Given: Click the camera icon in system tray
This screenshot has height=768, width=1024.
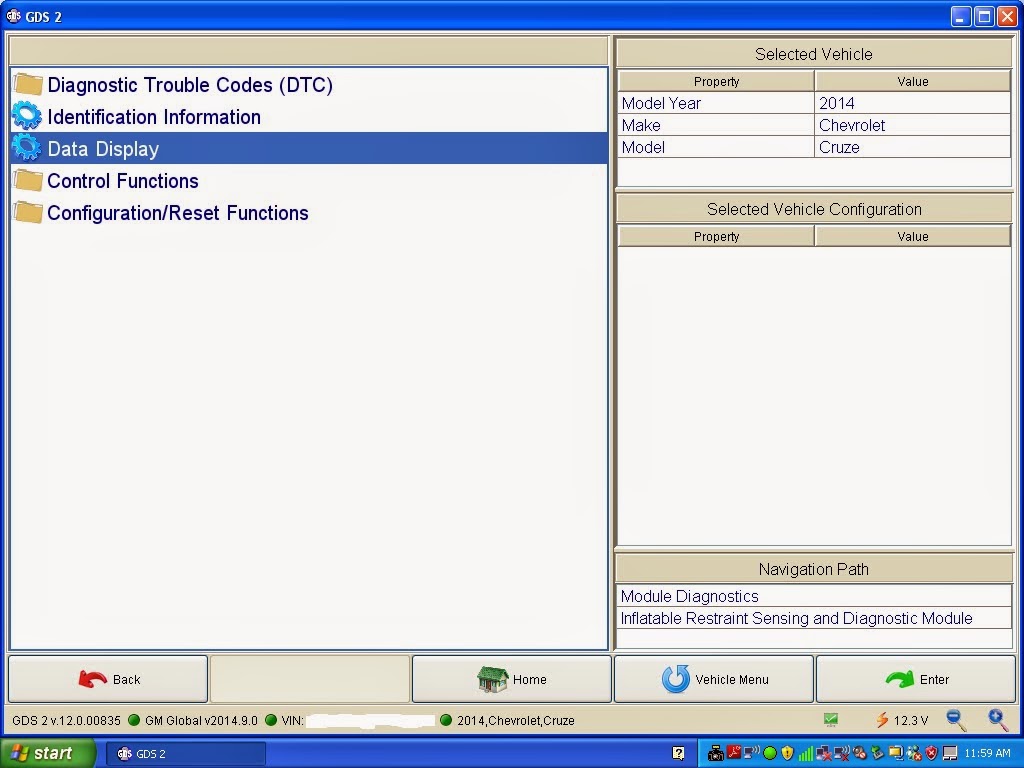Looking at the screenshot, I should (x=716, y=753).
